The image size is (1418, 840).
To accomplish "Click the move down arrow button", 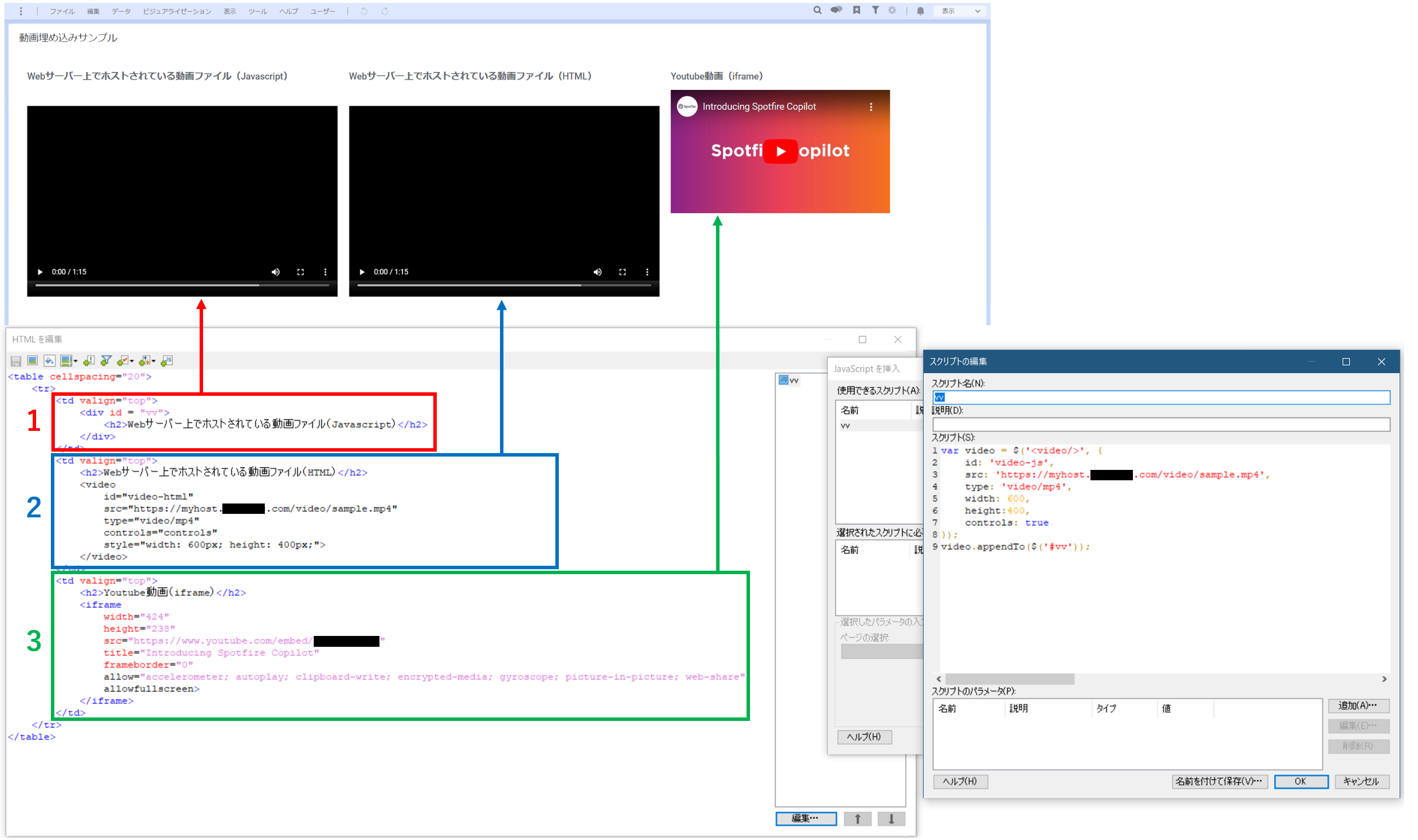I will coord(891,818).
